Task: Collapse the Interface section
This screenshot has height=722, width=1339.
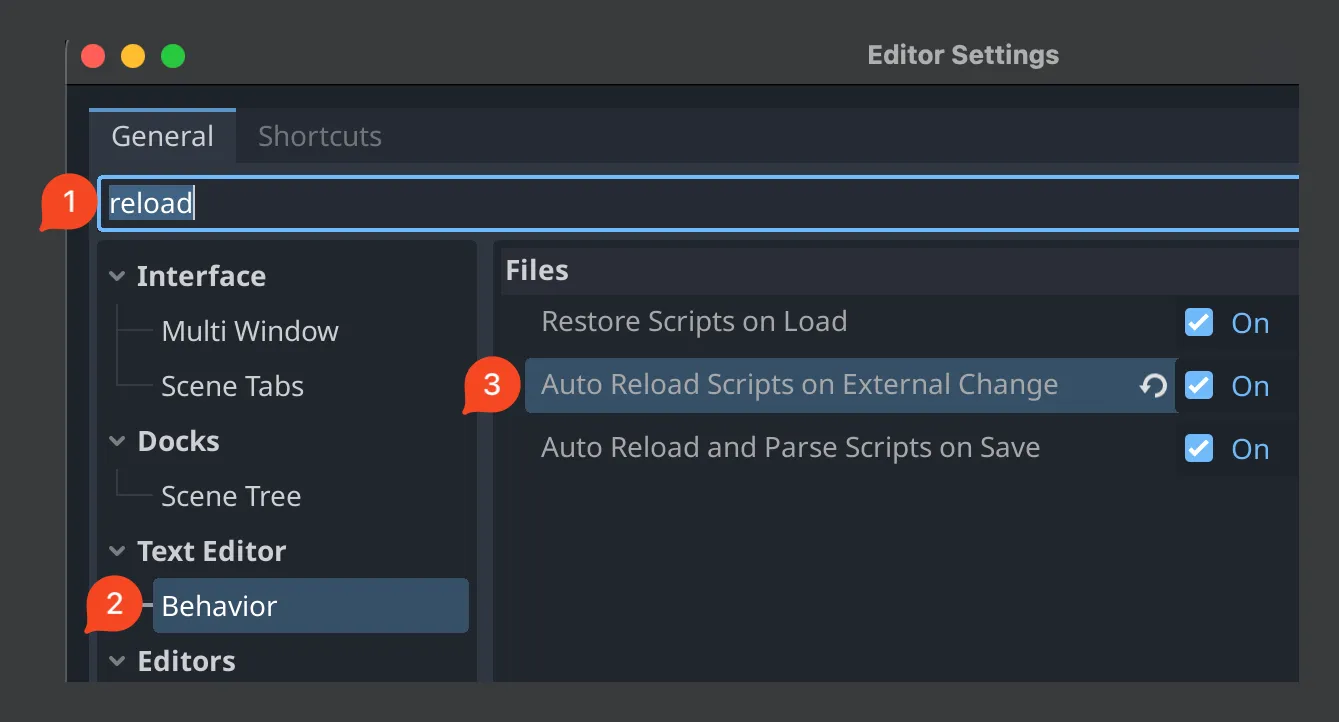Action: click(x=117, y=276)
